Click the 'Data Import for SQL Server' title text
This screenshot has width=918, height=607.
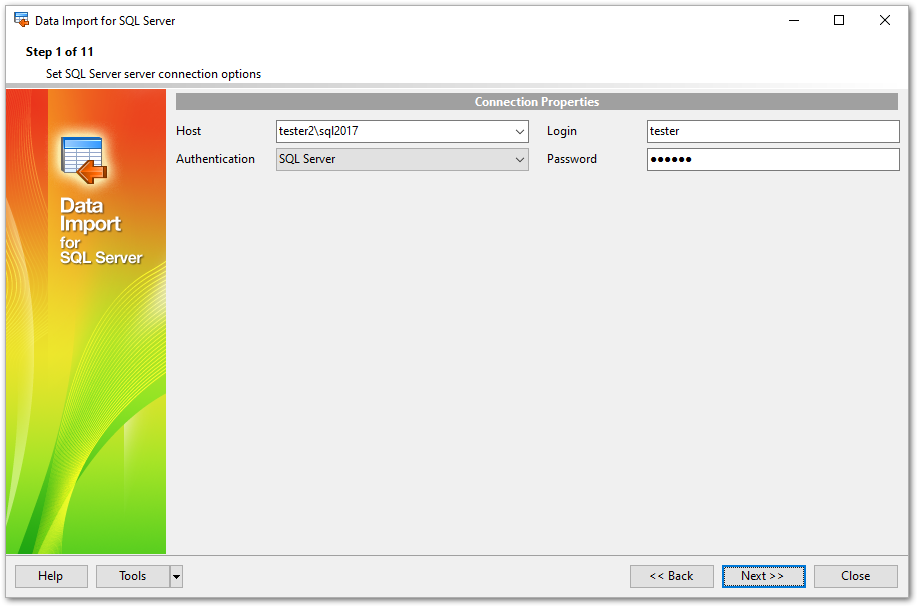coord(105,21)
